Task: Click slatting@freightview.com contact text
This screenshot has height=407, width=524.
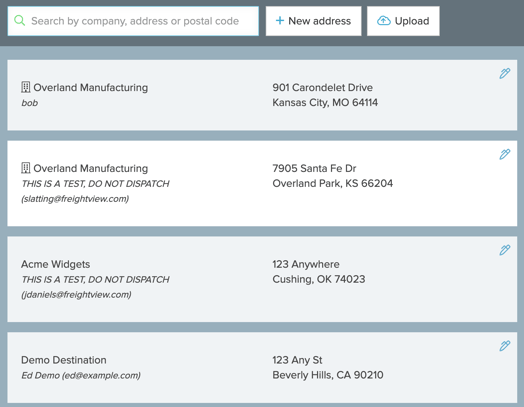Action: point(75,199)
